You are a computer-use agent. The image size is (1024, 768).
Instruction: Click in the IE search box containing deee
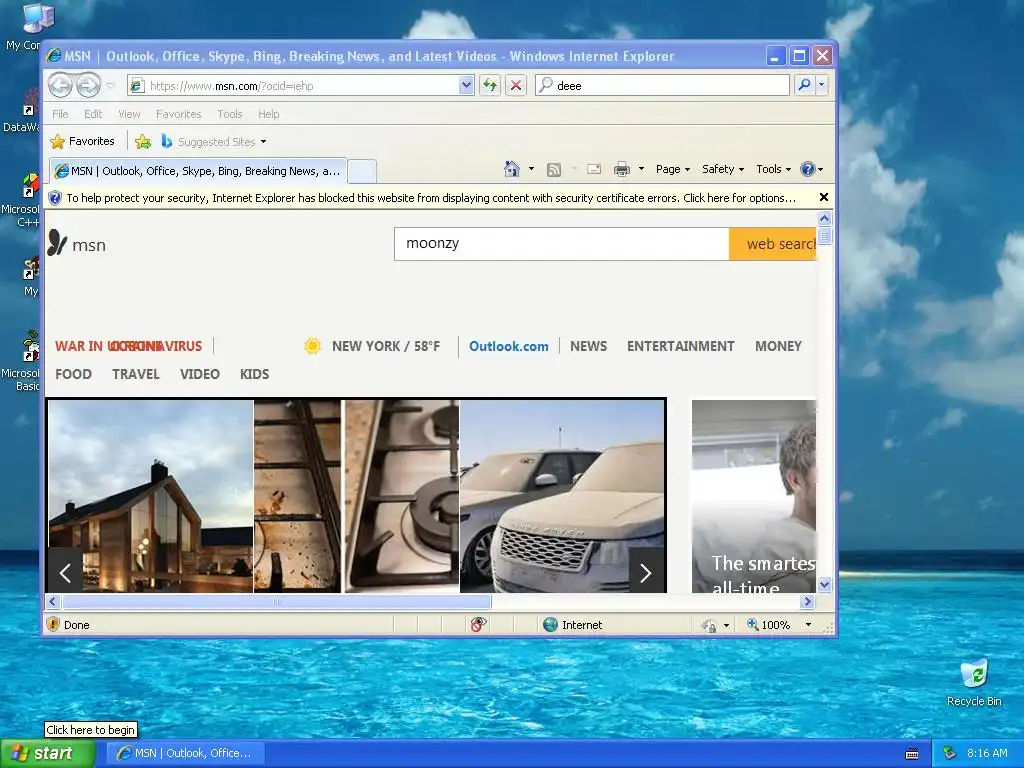click(x=662, y=86)
